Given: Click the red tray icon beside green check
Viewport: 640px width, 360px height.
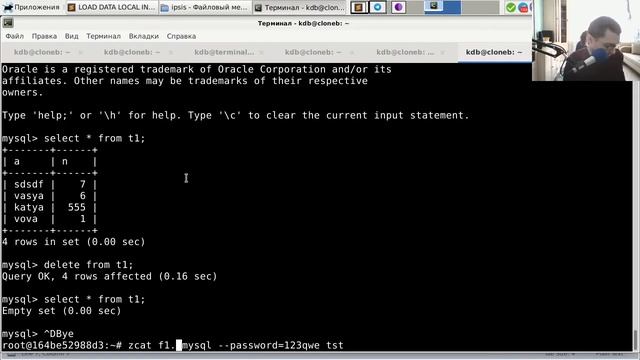Looking at the screenshot, I should [x=523, y=7].
